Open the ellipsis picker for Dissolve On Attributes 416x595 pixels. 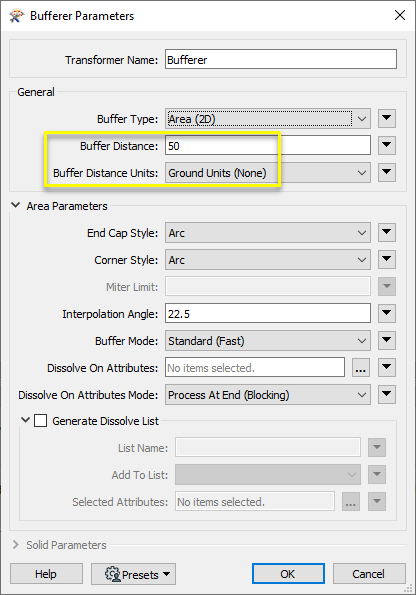[361, 367]
